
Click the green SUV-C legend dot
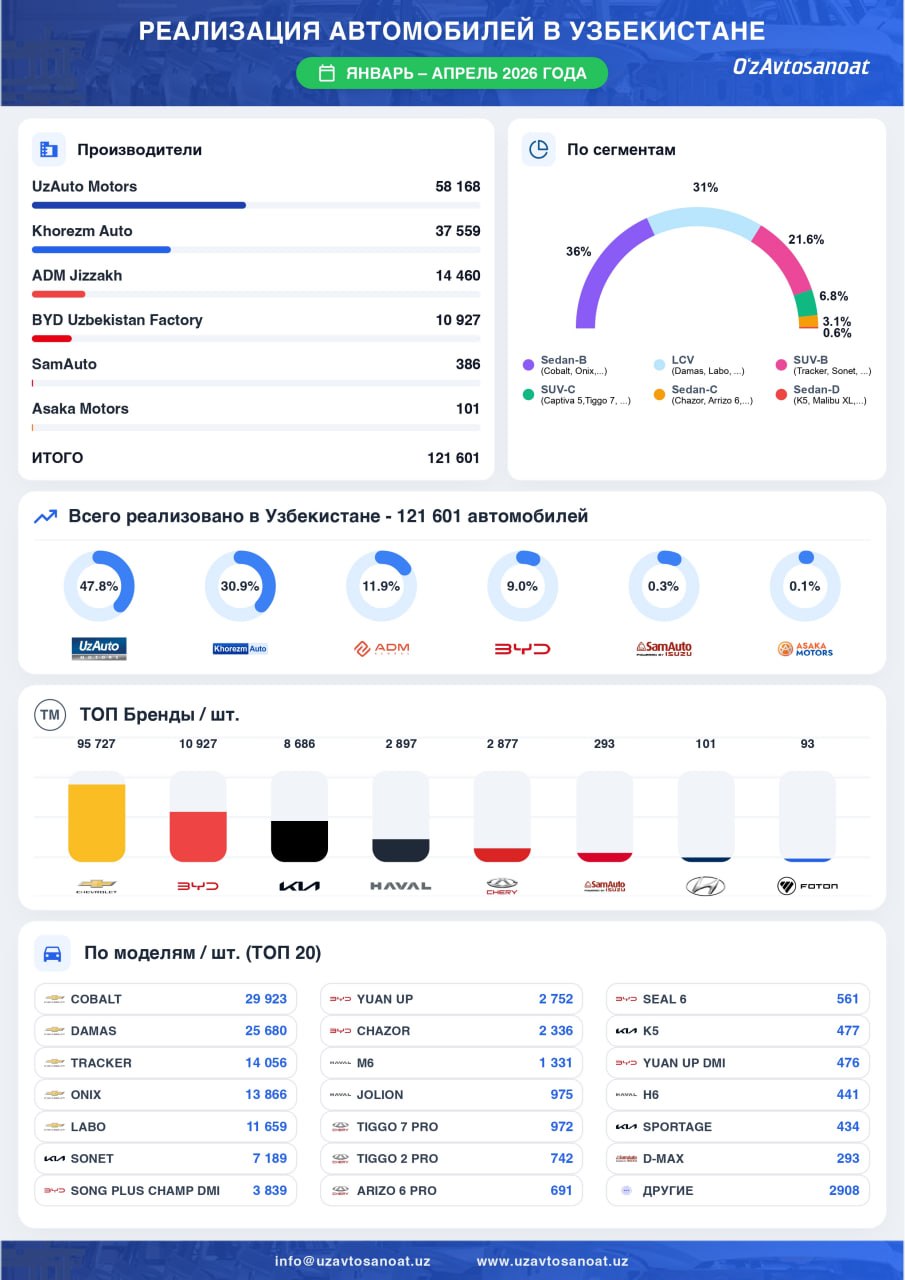click(528, 395)
